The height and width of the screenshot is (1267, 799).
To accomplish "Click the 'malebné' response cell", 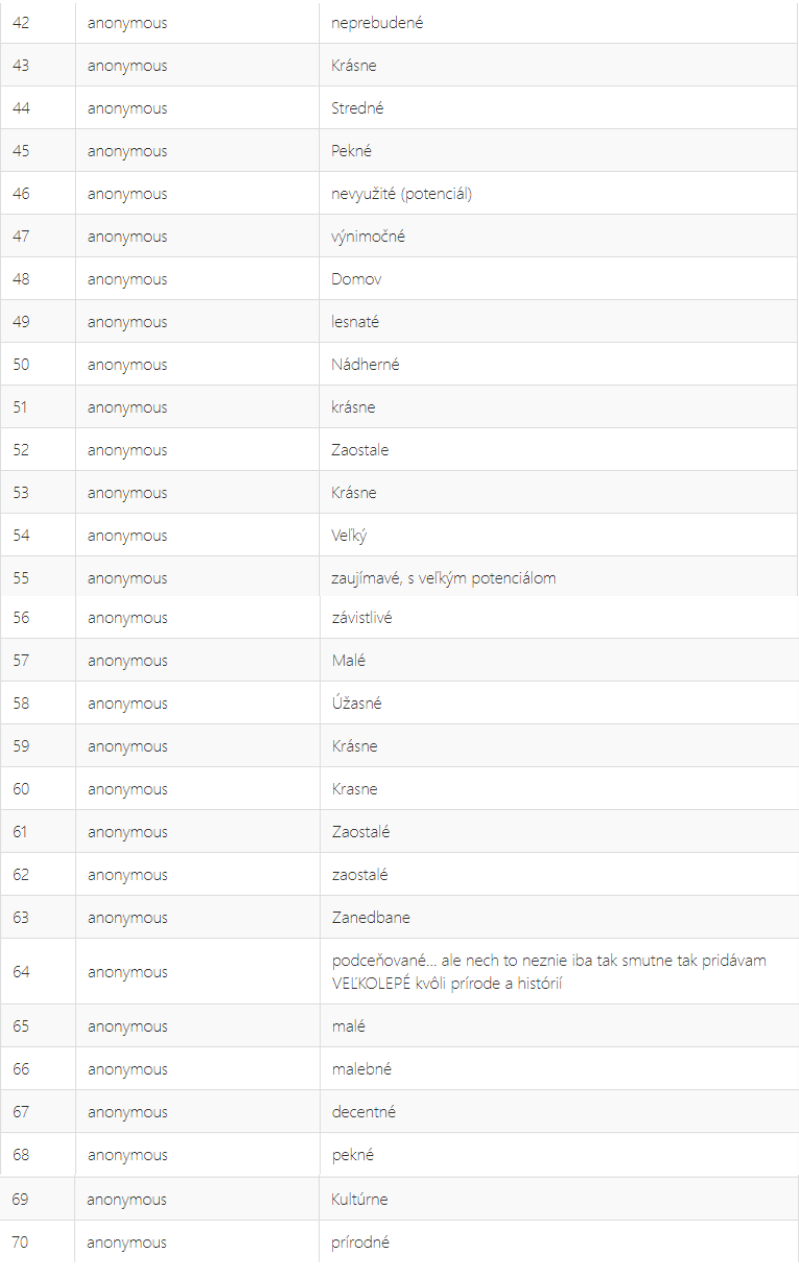I will pyautogui.click(x=559, y=1068).
